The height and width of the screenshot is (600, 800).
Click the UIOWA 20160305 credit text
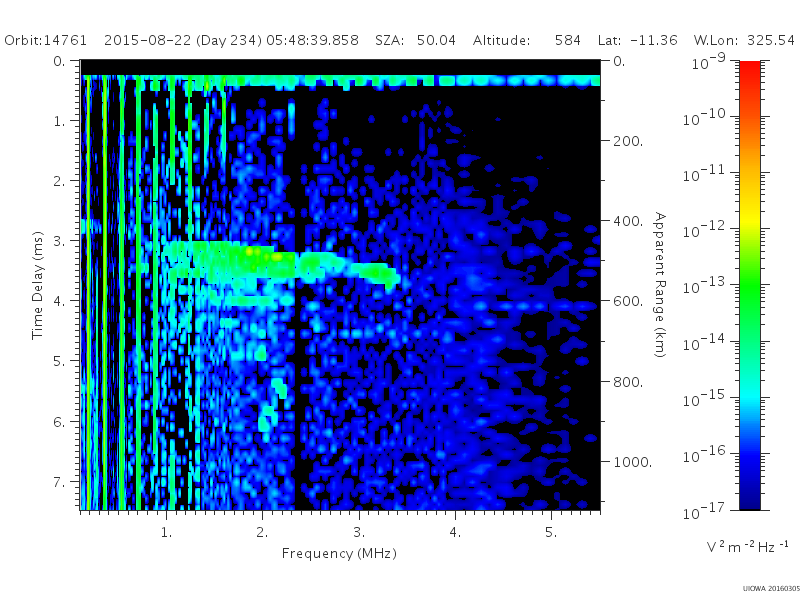click(x=771, y=589)
